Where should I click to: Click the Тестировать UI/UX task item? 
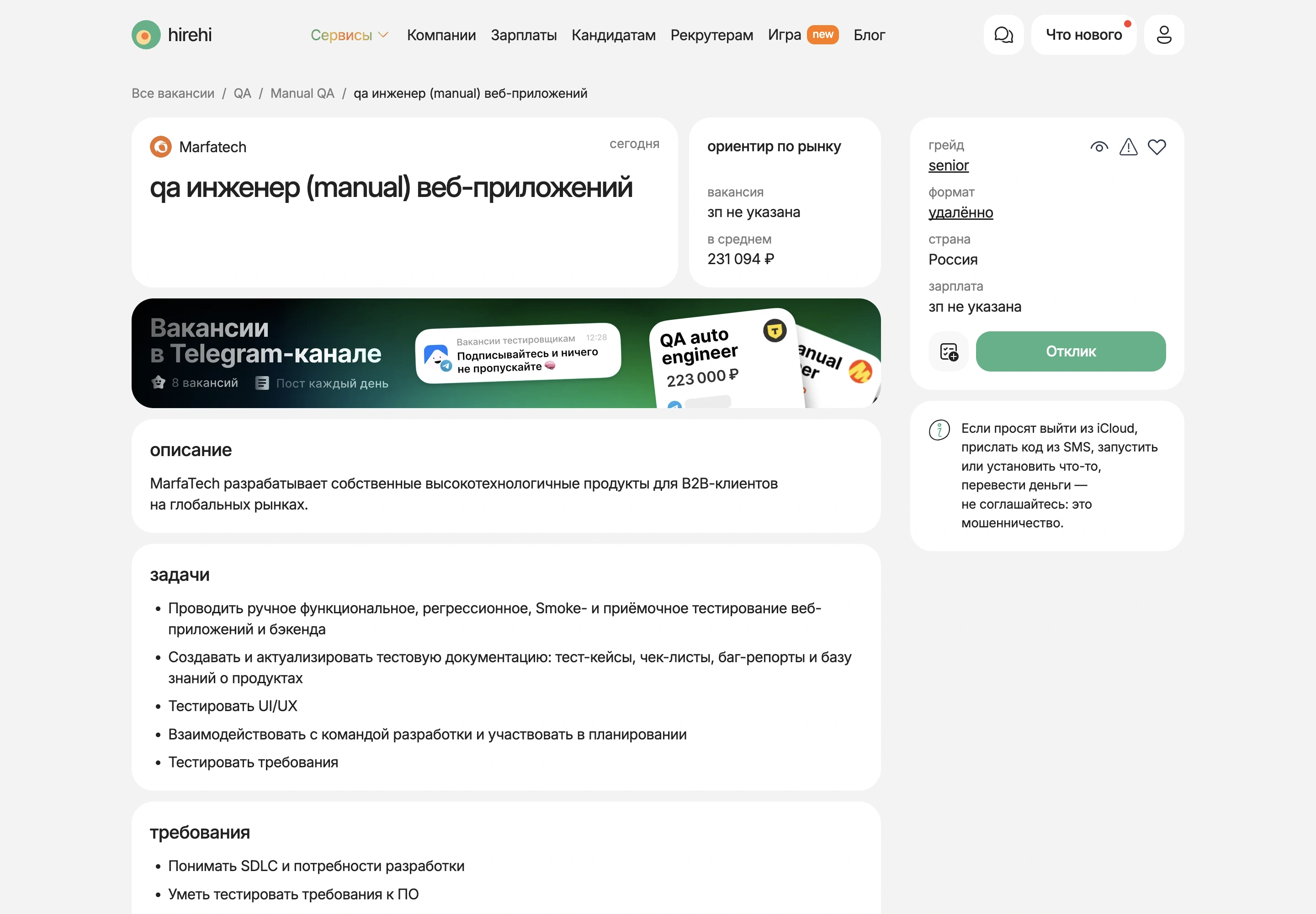(233, 706)
